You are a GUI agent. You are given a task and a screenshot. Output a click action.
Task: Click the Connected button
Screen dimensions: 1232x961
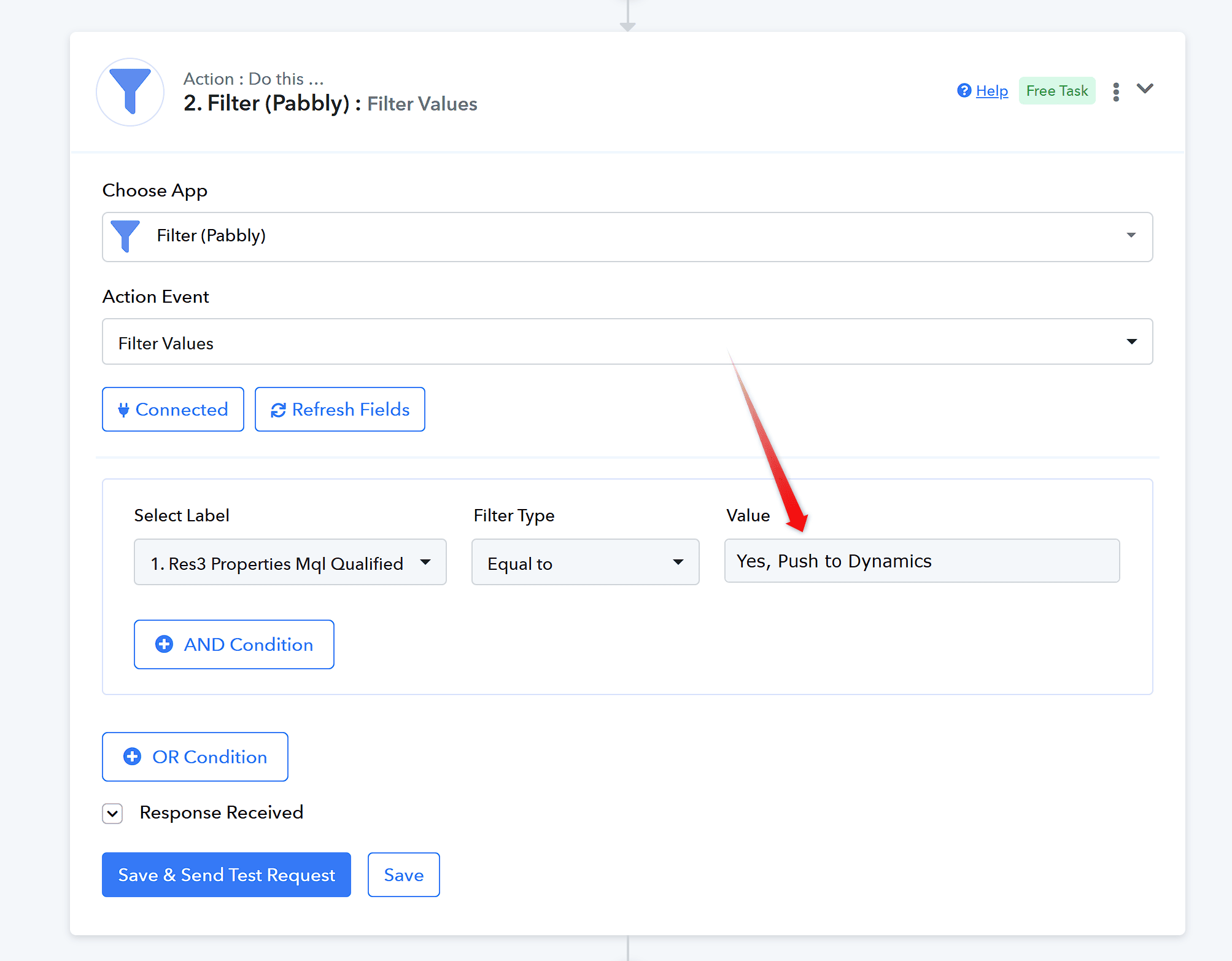[x=173, y=409]
